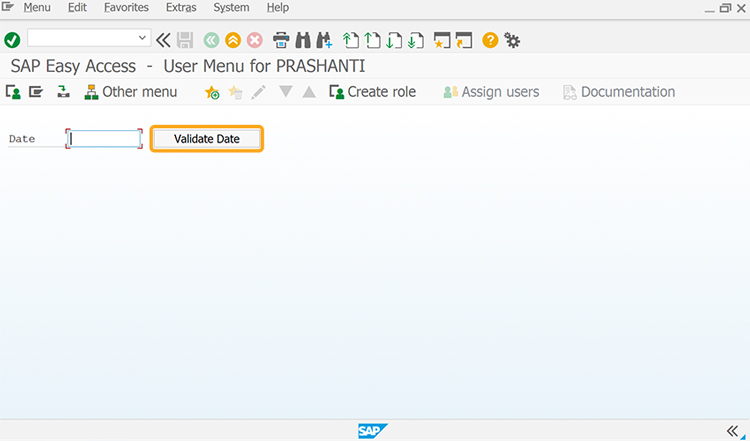Click the red Cancel icon
750x441 pixels.
click(254, 40)
